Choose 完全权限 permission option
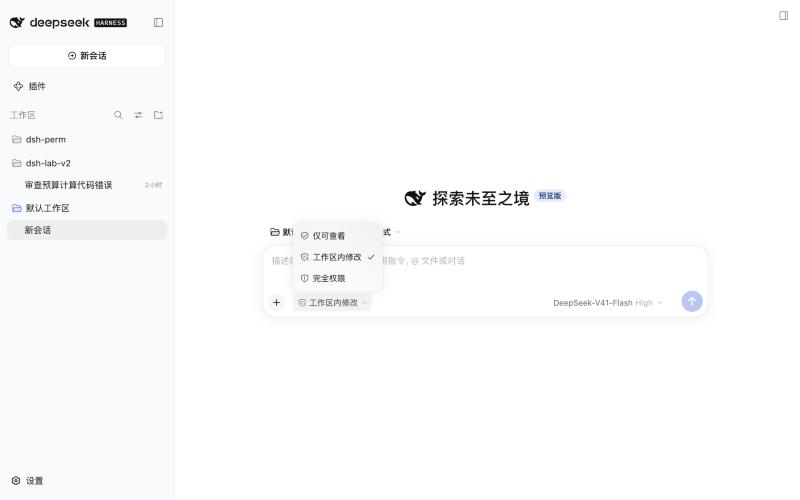The image size is (800, 500). 337,279
